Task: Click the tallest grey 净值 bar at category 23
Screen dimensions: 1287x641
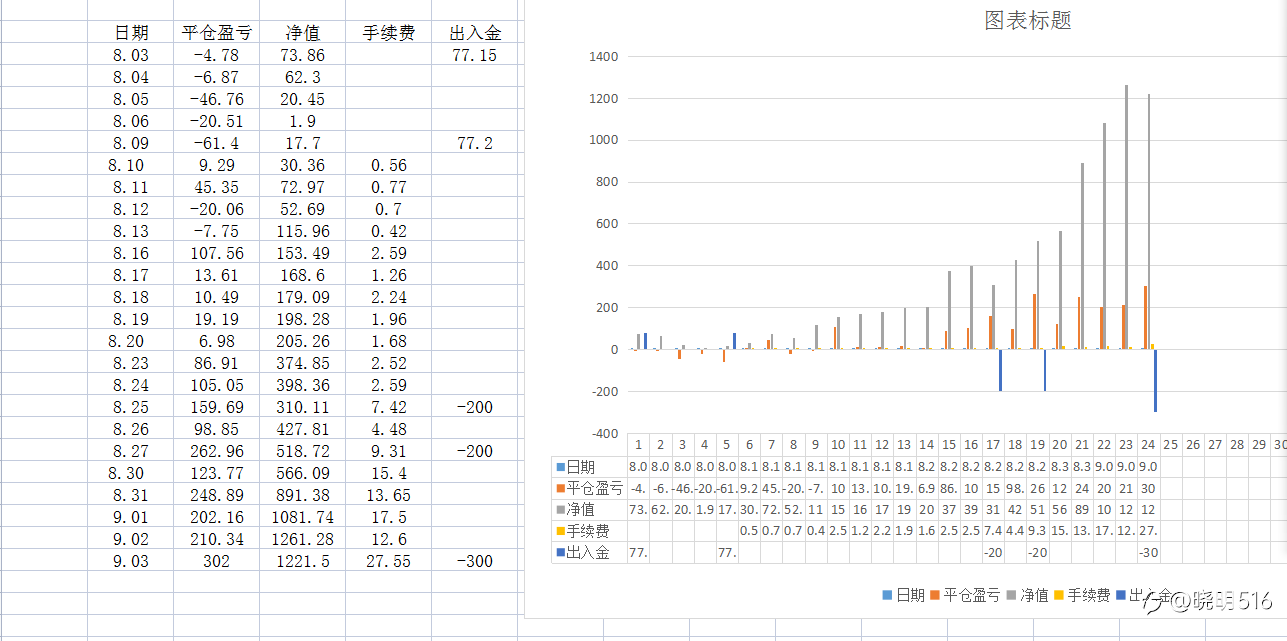Action: coord(1126,217)
